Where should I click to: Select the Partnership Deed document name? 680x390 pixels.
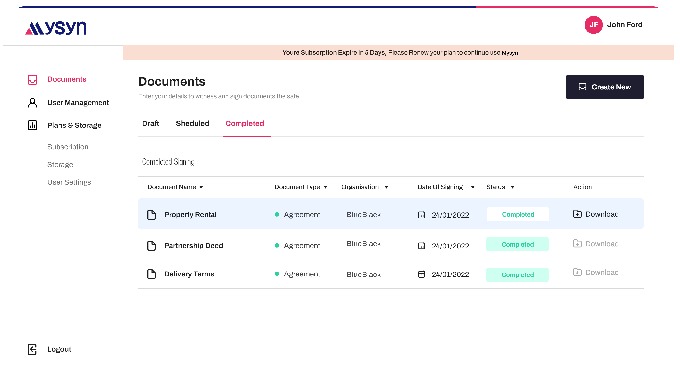click(x=193, y=246)
